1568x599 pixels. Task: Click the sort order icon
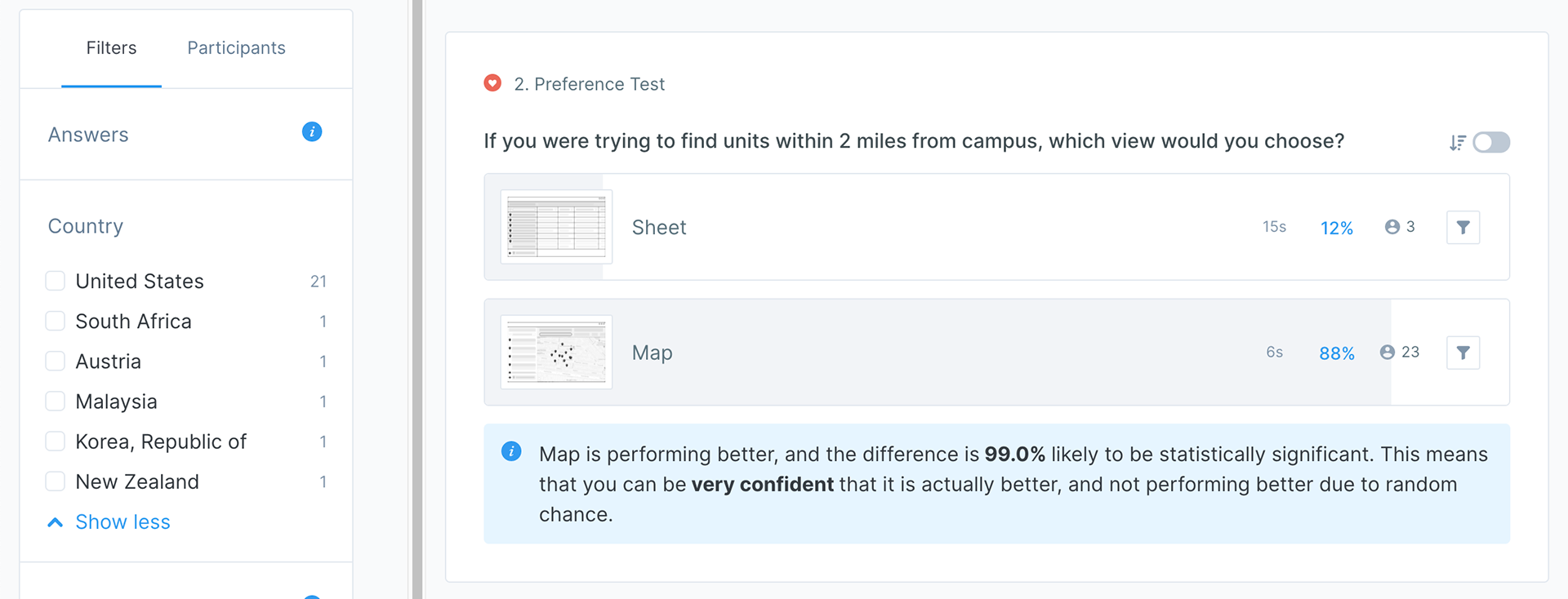1458,143
